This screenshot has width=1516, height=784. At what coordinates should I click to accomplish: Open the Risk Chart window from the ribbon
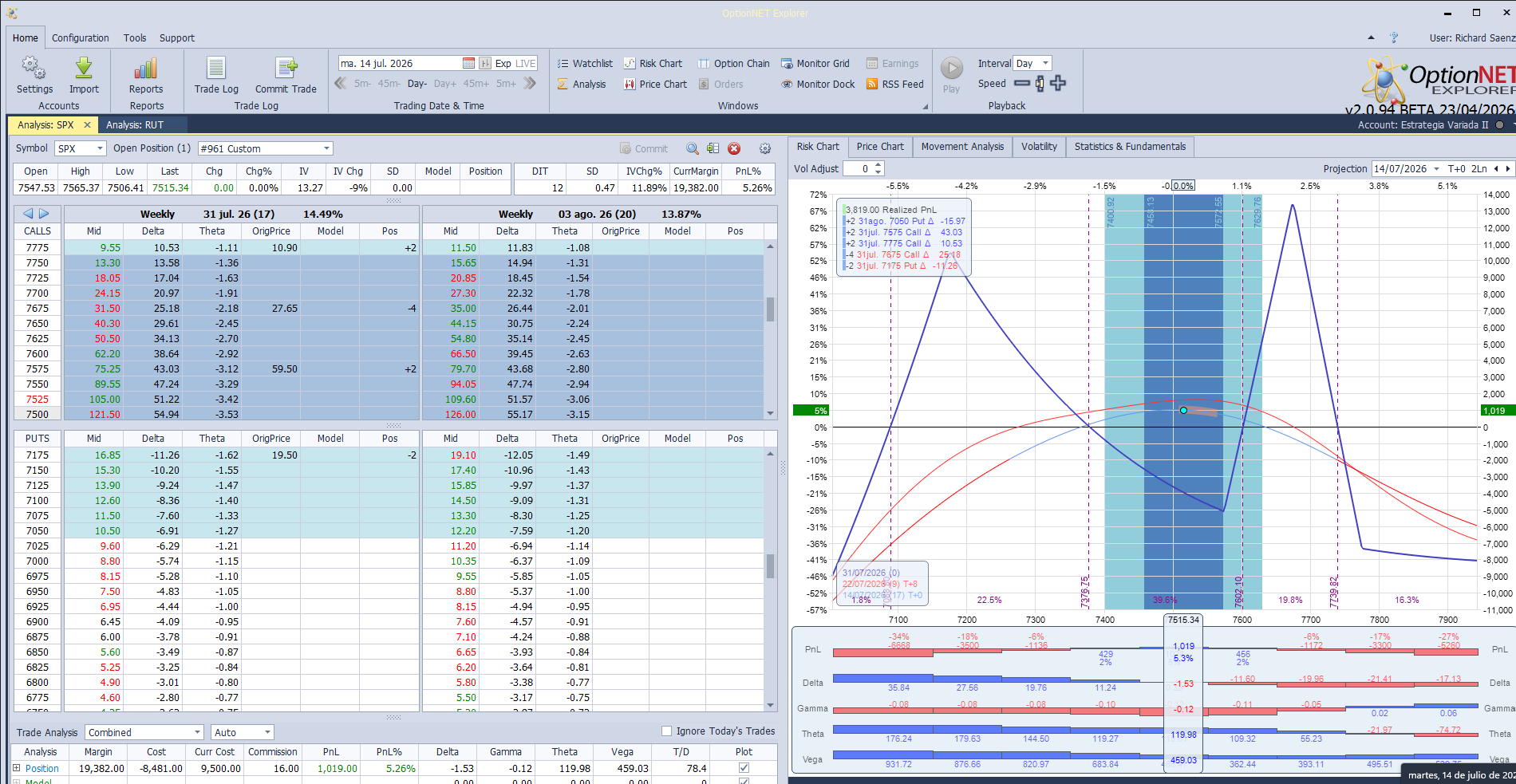pyautogui.click(x=653, y=64)
